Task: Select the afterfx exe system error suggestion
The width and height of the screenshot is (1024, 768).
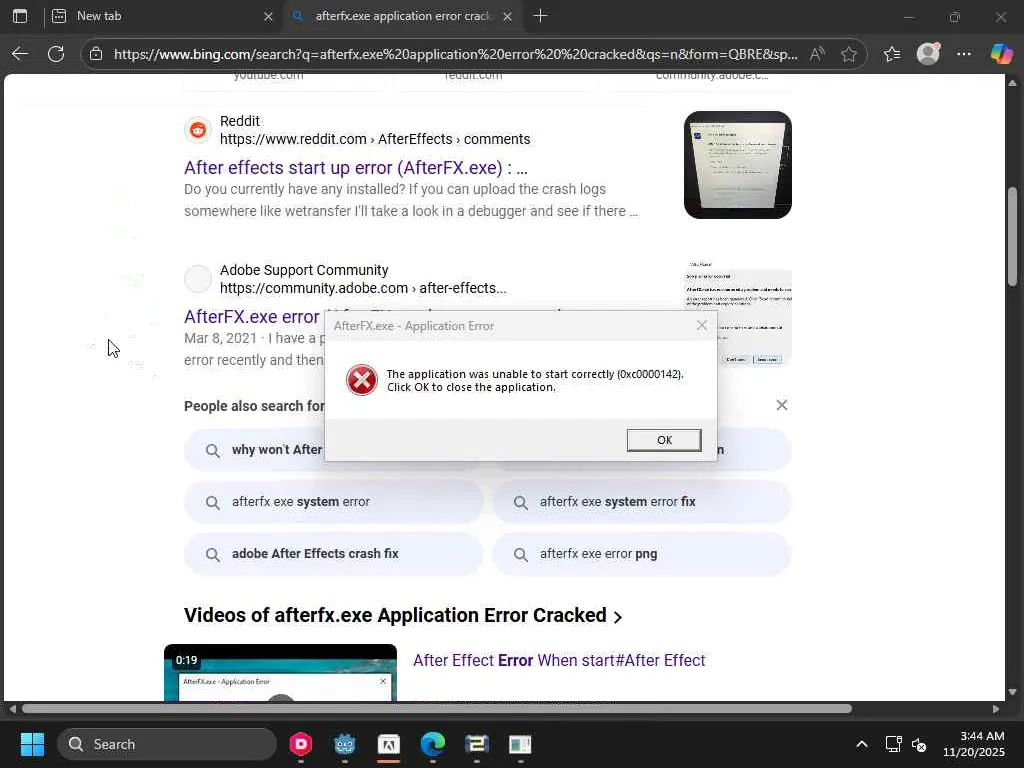Action: point(334,502)
